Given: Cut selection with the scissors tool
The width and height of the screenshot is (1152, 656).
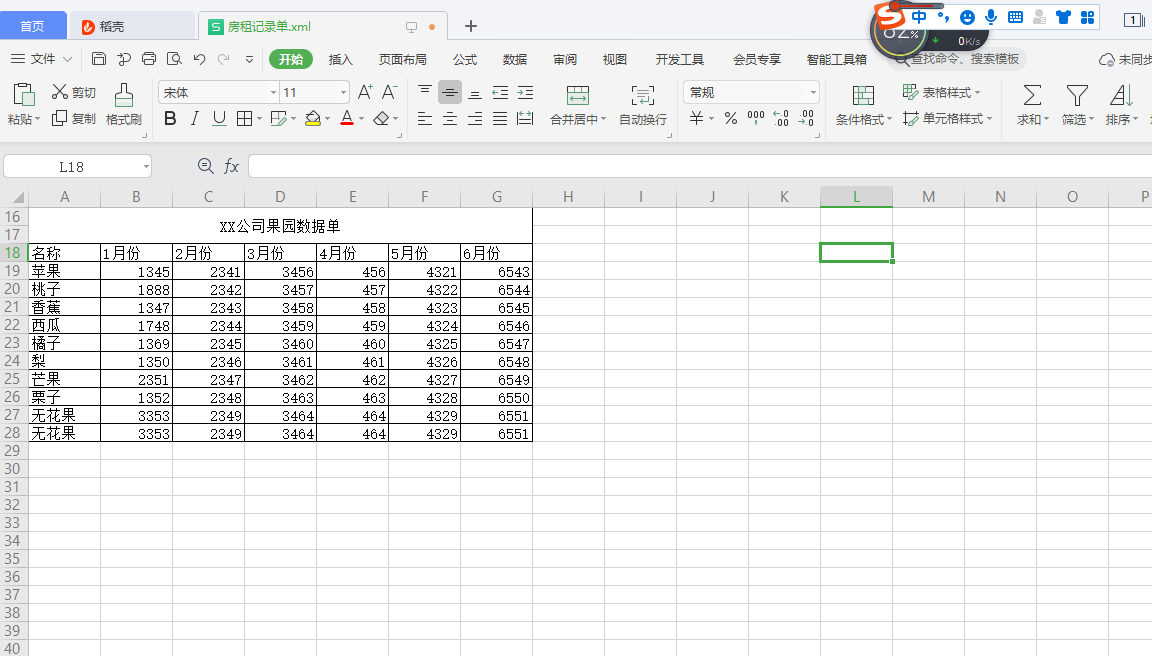Looking at the screenshot, I should click(73, 92).
